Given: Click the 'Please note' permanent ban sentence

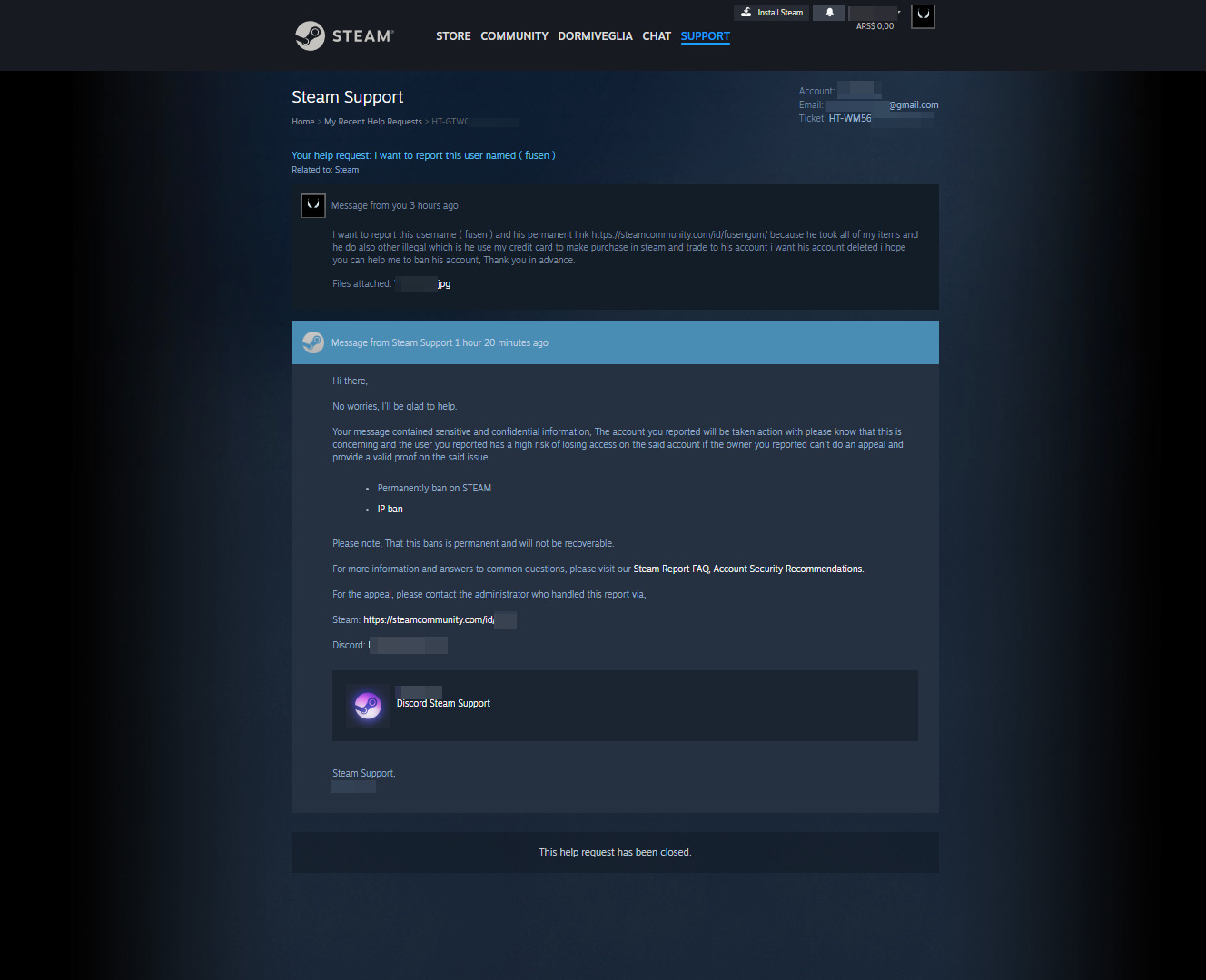Looking at the screenshot, I should (473, 544).
